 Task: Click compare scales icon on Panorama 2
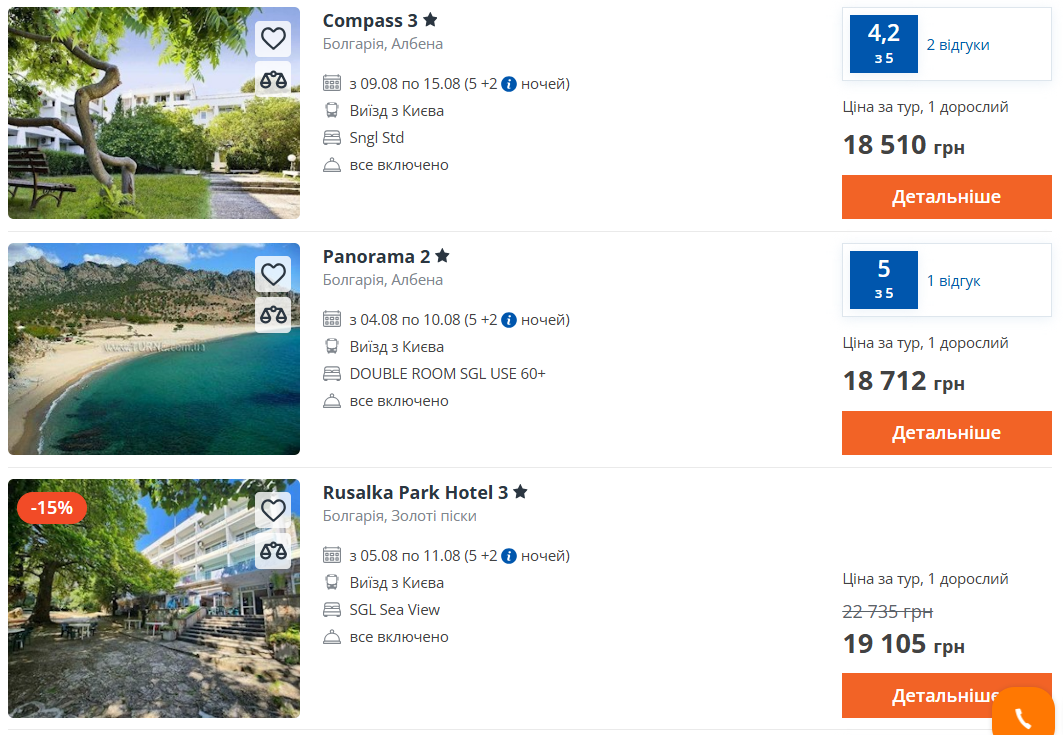click(x=273, y=314)
